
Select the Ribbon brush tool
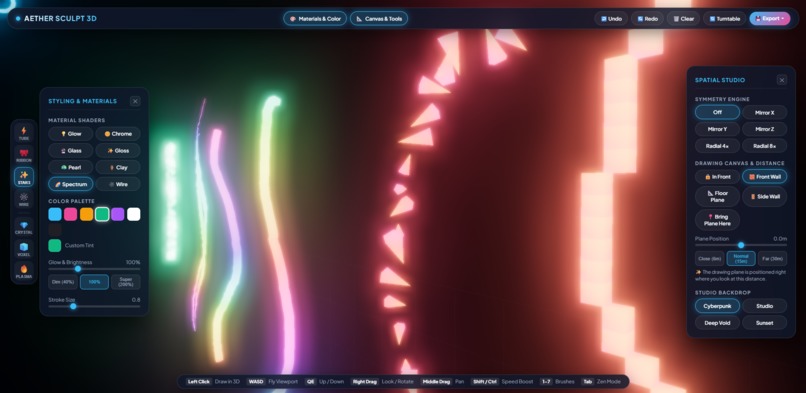(24, 155)
